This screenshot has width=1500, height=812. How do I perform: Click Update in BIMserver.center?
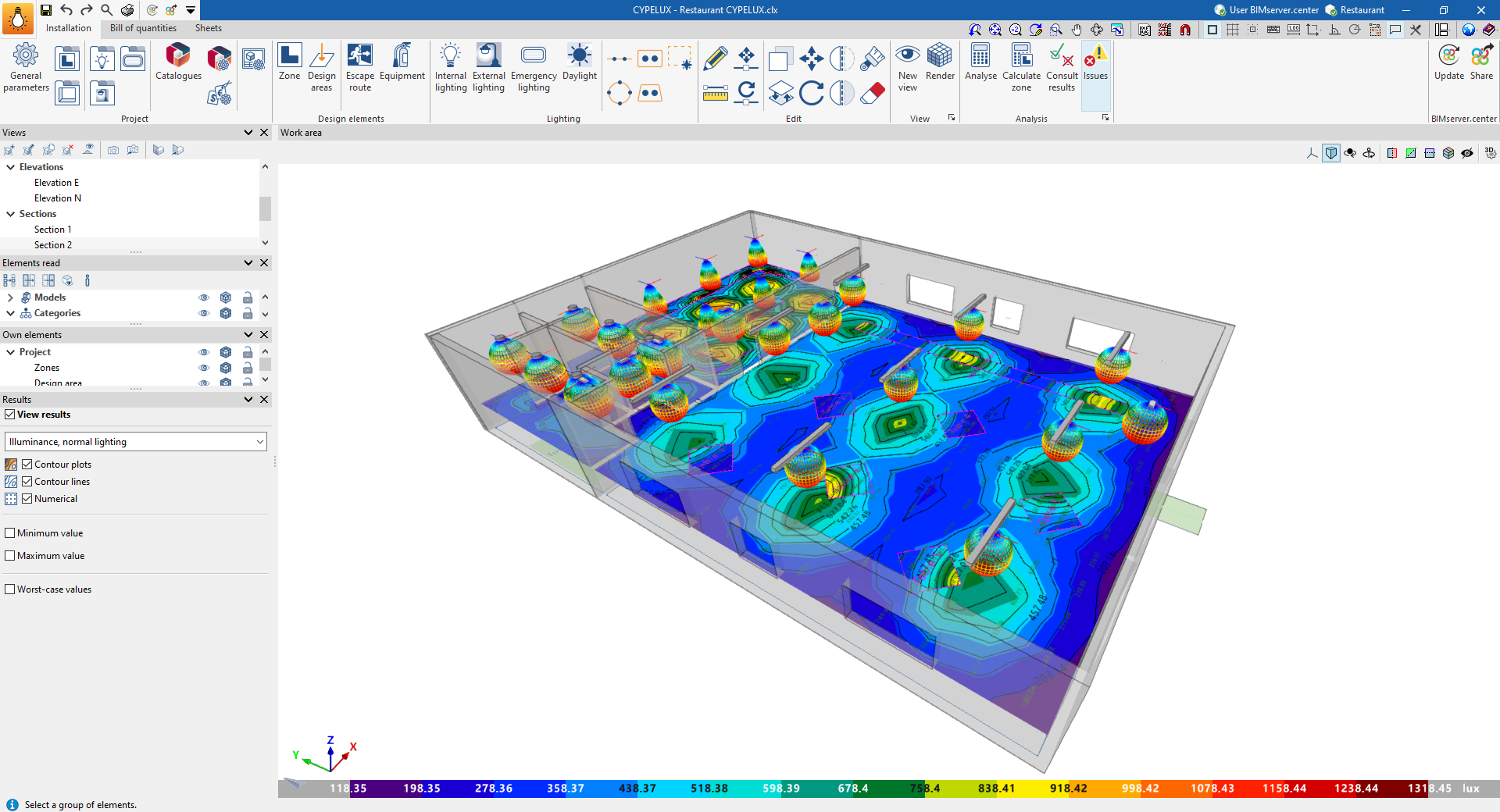tap(1449, 62)
